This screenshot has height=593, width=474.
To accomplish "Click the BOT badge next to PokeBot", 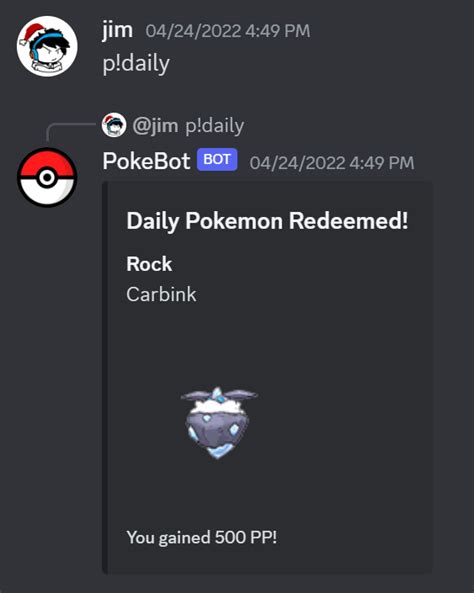I will (217, 160).
